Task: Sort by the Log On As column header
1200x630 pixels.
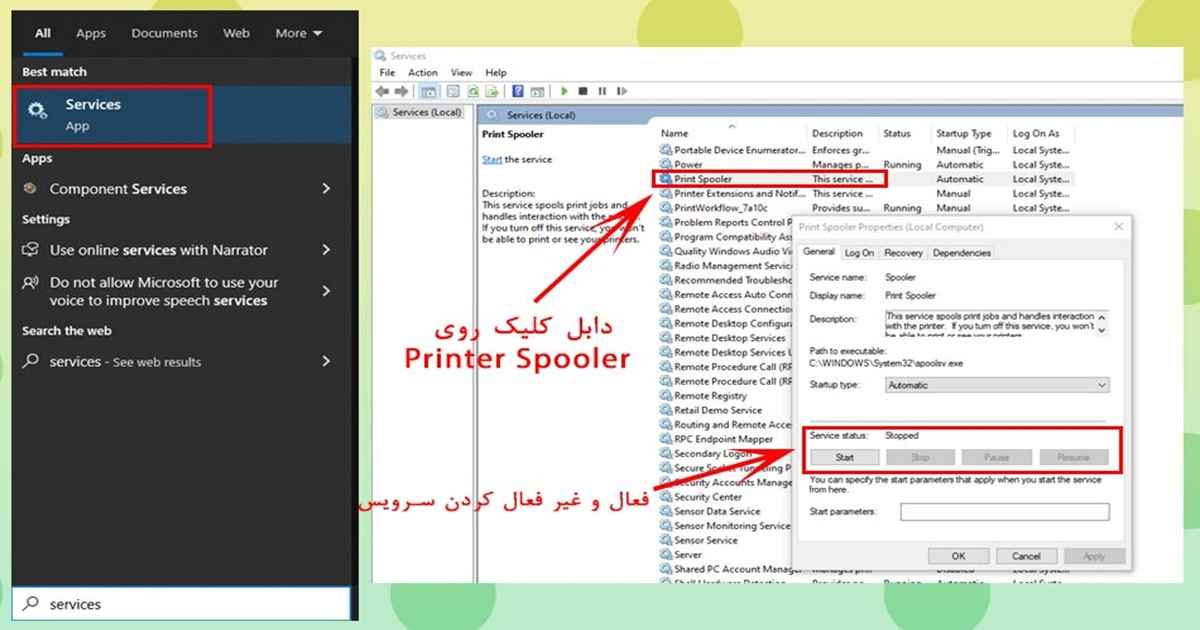Action: [1036, 133]
